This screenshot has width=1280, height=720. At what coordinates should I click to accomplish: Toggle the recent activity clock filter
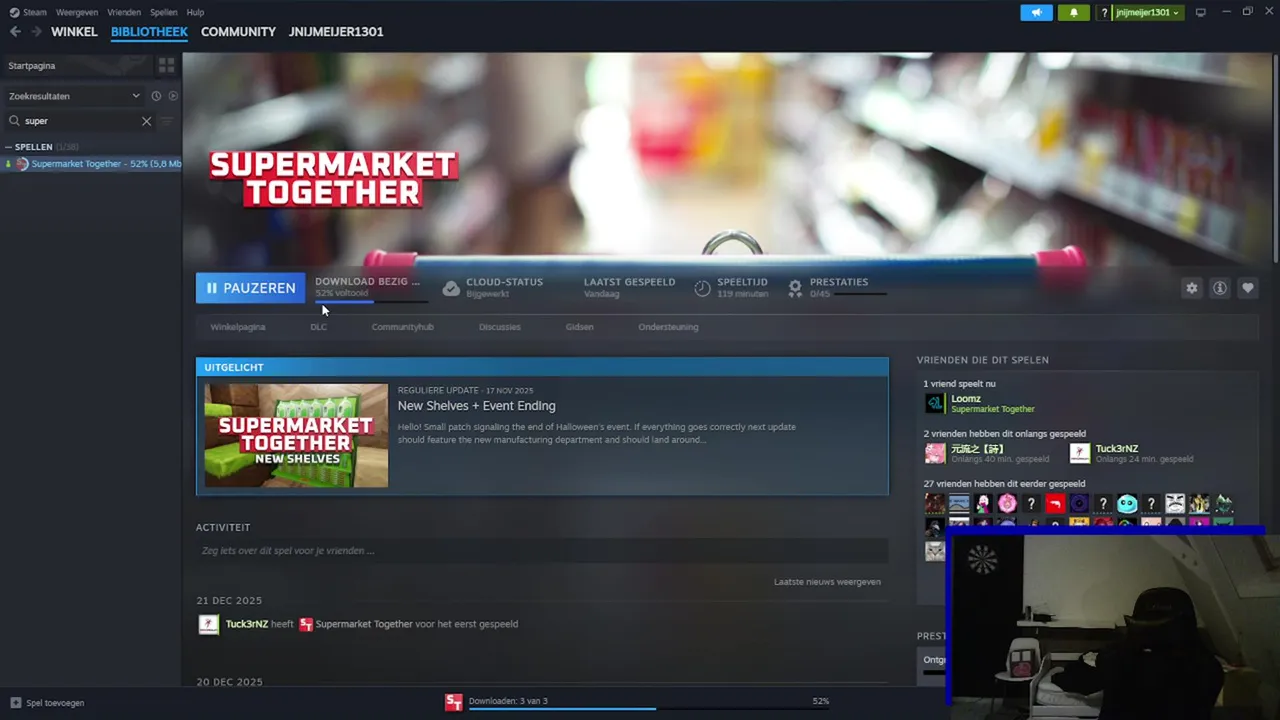coord(156,96)
